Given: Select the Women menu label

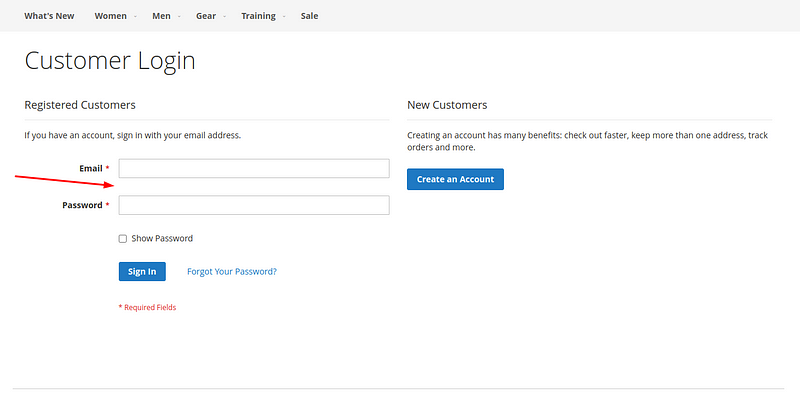Looking at the screenshot, I should pyautogui.click(x=110, y=16).
